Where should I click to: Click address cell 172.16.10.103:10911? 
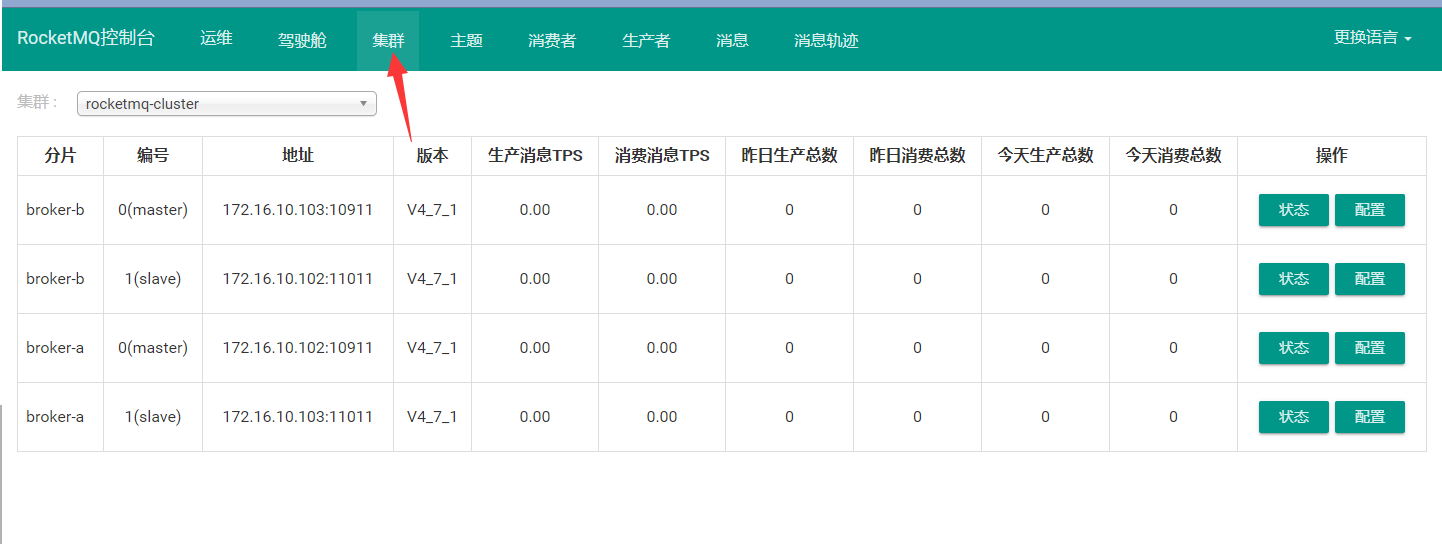[x=298, y=210]
